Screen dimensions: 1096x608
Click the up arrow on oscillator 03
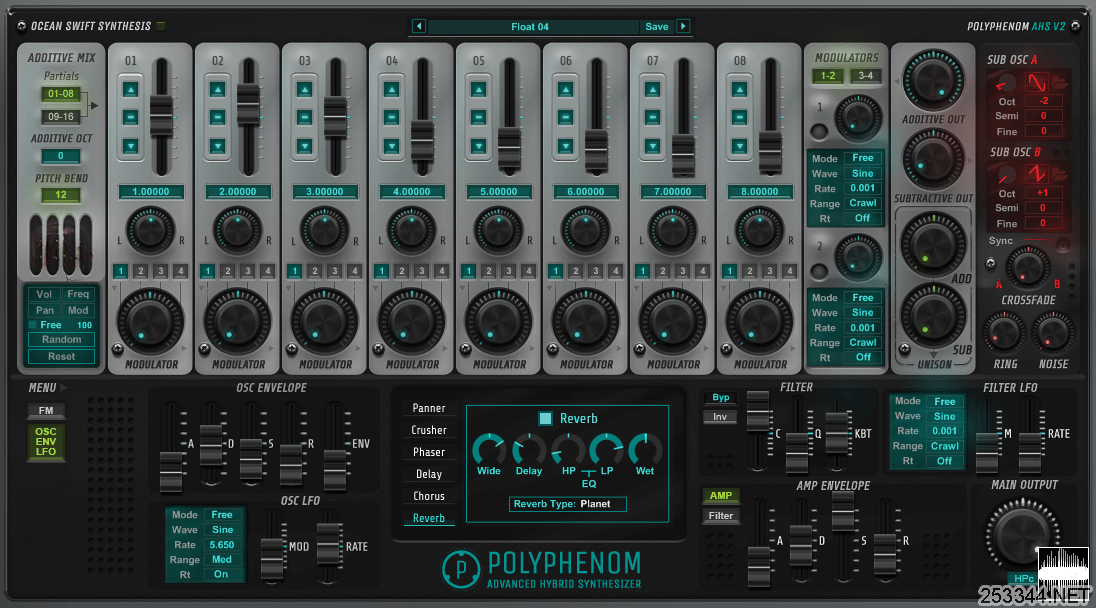click(305, 89)
